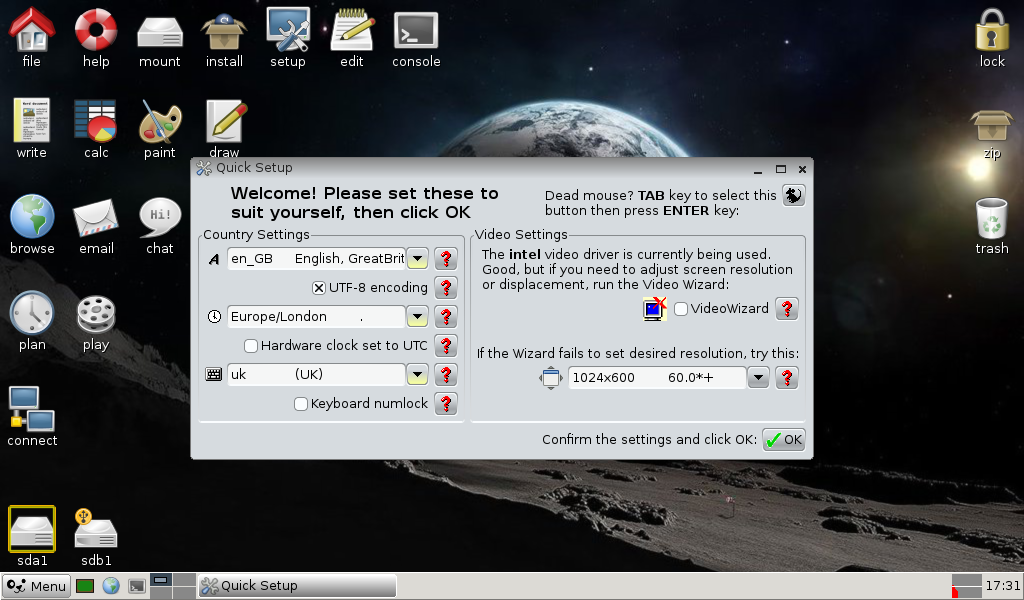Viewport: 1024px width, 600px height.
Task: Click the en_GB English locale field
Action: tap(317, 259)
